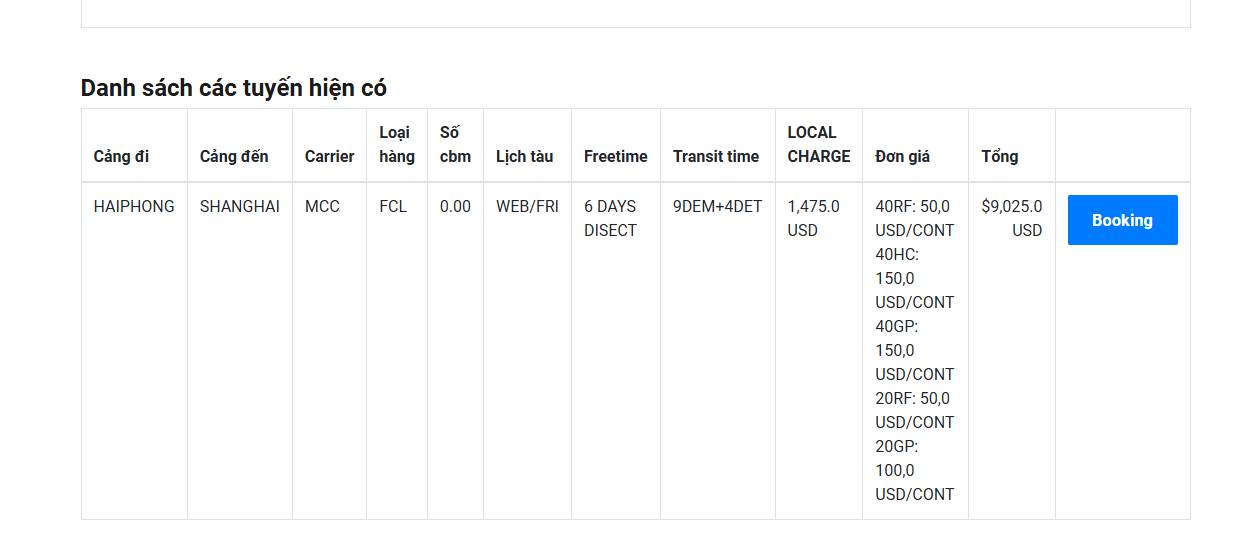Click the 'Đơn giá' column header
Screen dimensions: 1235x553
902,156
